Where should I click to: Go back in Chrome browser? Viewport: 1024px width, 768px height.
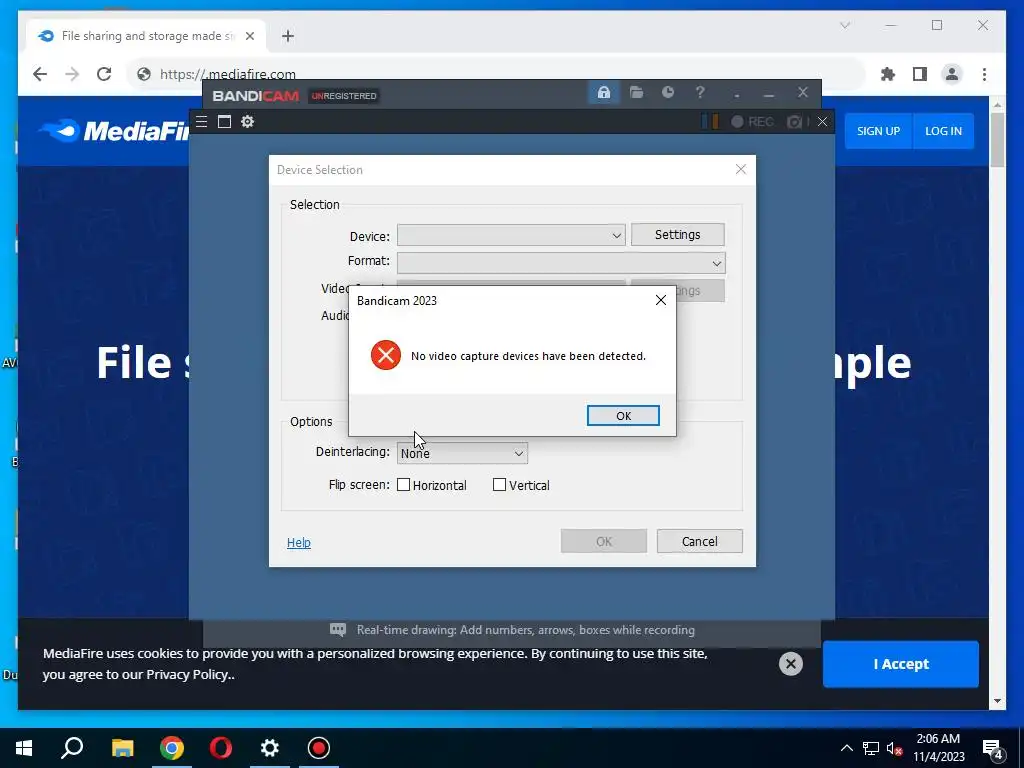tap(40, 74)
